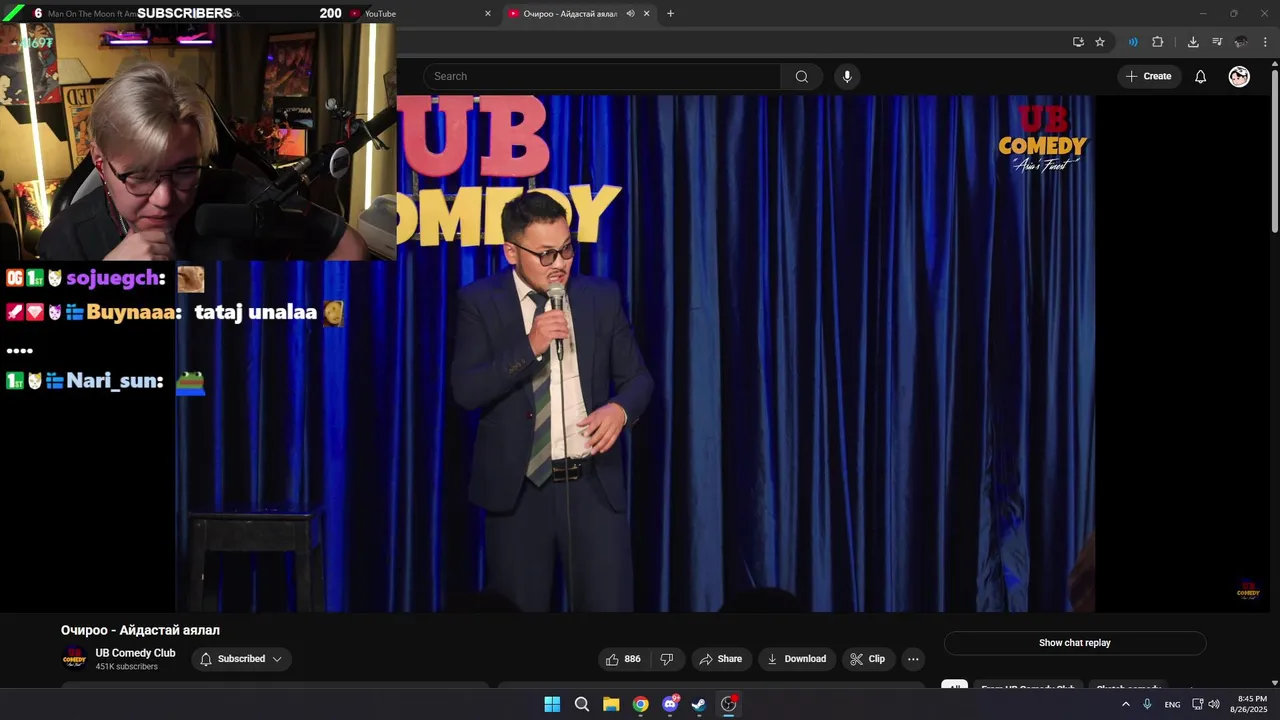Open File Explorer from taskbar
Image resolution: width=1280 pixels, height=720 pixels.
click(611, 704)
